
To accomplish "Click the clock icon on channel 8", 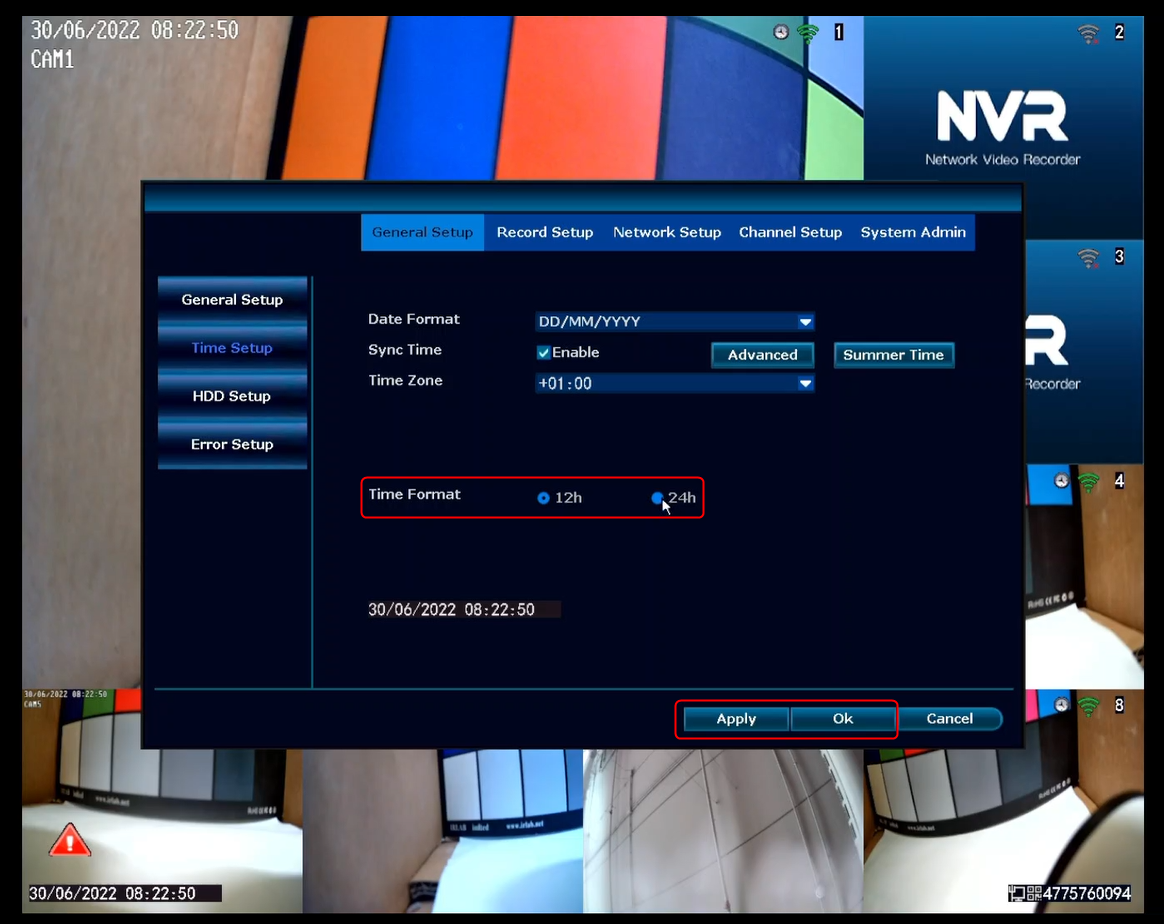I will click(x=1062, y=705).
